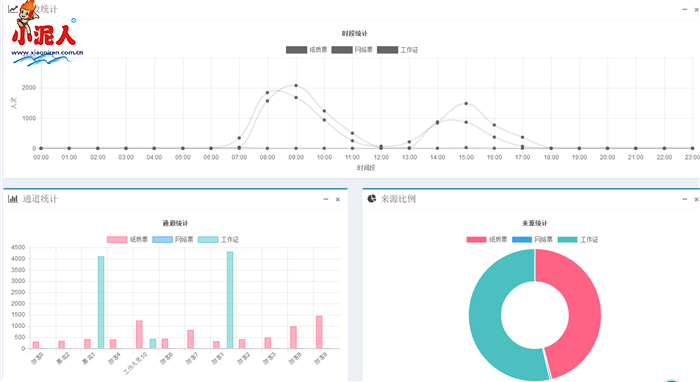Image resolution: width=700 pixels, height=382 pixels.
Task: Click the tallest teal 工作证 bar in bar chart
Action: click(230, 300)
